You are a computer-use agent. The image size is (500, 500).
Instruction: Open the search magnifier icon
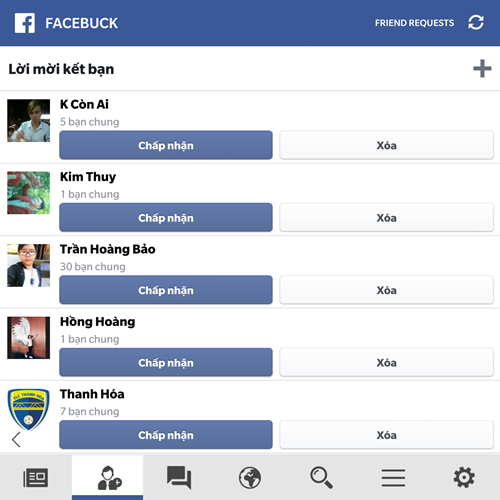pyautogui.click(x=321, y=477)
